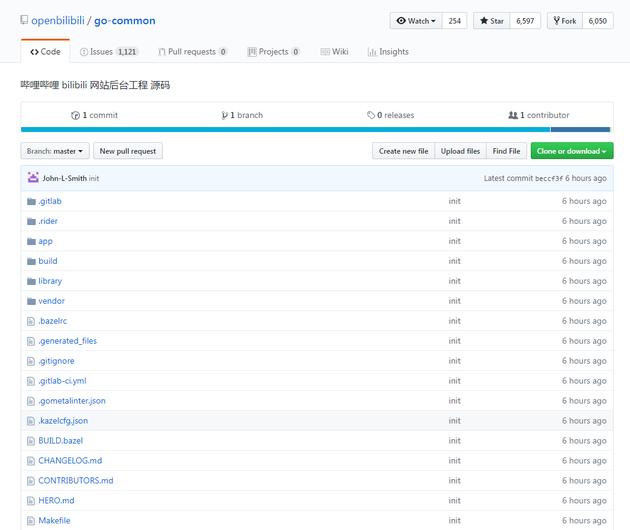The height and width of the screenshot is (530, 630).
Task: Expand the Branch: master selector
Action: (55, 151)
